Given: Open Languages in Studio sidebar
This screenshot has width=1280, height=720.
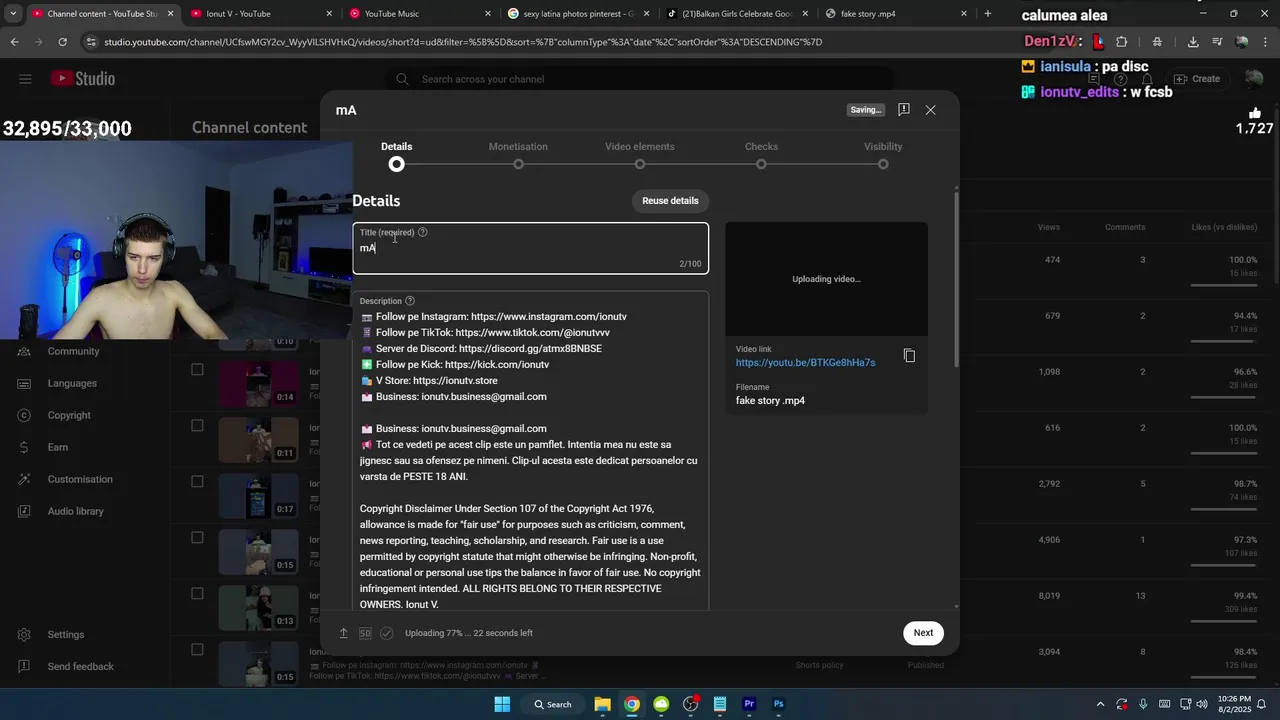Looking at the screenshot, I should [72, 383].
